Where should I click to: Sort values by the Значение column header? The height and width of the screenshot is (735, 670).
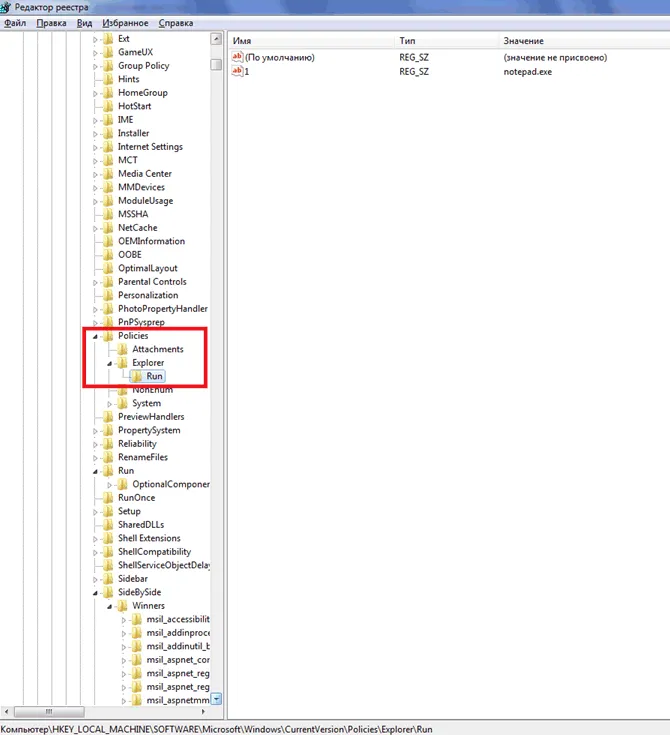click(x=584, y=41)
